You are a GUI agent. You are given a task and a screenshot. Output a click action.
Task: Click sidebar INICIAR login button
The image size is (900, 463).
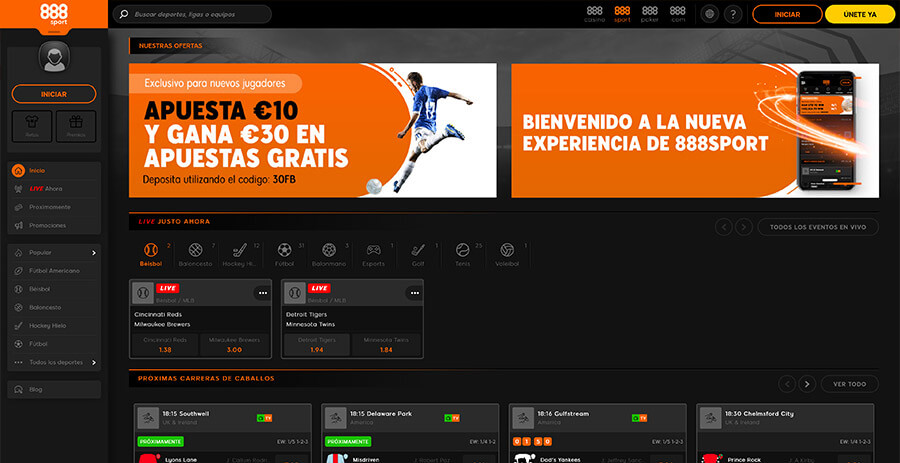pyautogui.click(x=54, y=94)
